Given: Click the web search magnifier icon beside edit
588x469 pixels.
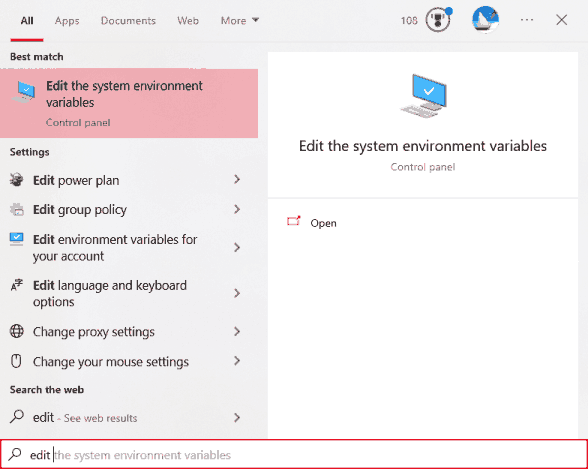Looking at the screenshot, I should click(16, 417).
